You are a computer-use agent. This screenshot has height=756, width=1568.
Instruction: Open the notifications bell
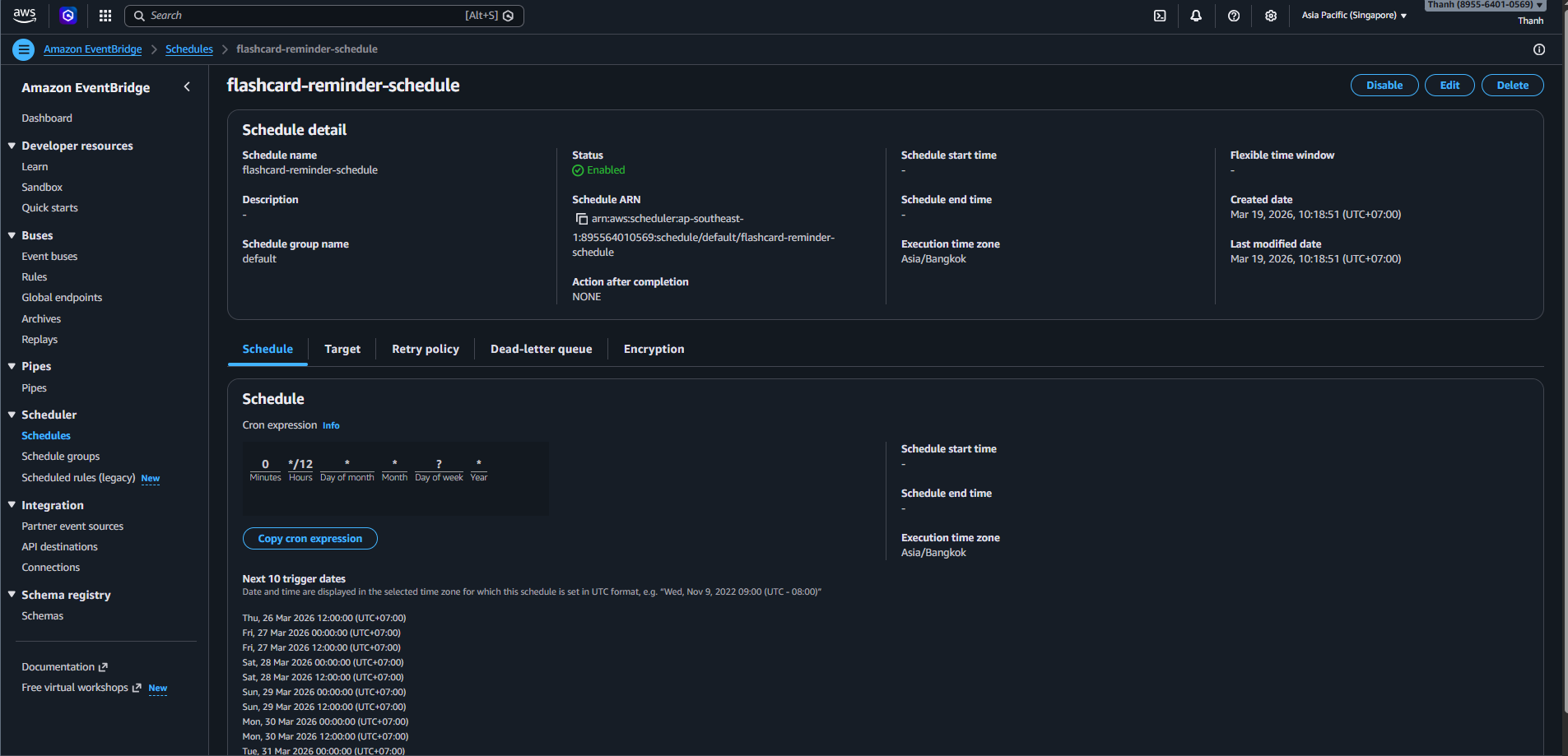(x=1196, y=16)
